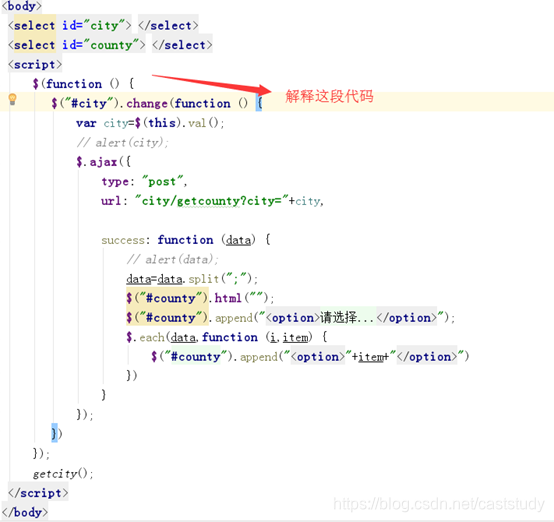Click the commented alert(city) line
The width and height of the screenshot is (554, 522).
click(123, 142)
